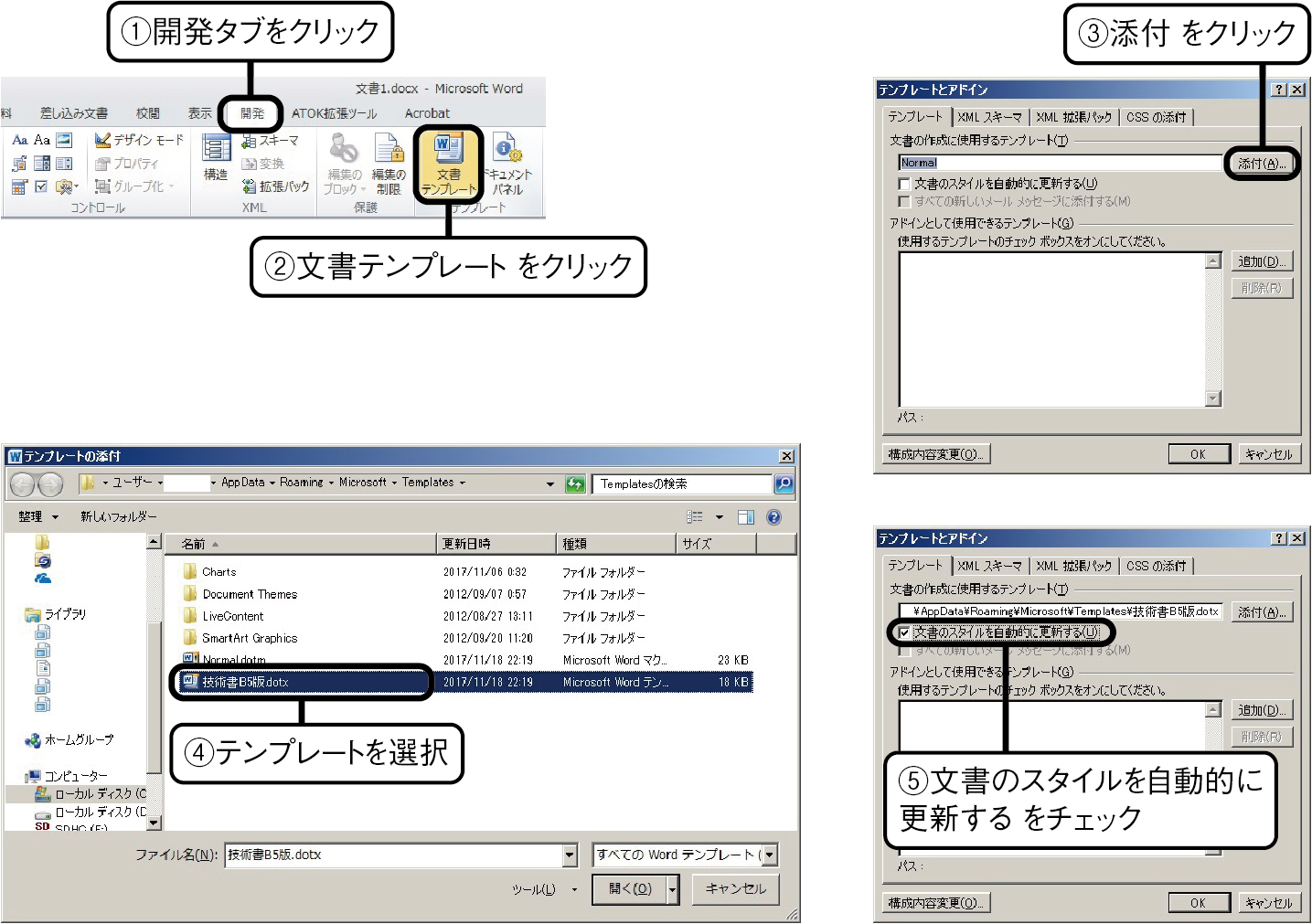Open the 差し込み文書 ribbon tab
The width and height of the screenshot is (1312, 924).
coord(74,113)
